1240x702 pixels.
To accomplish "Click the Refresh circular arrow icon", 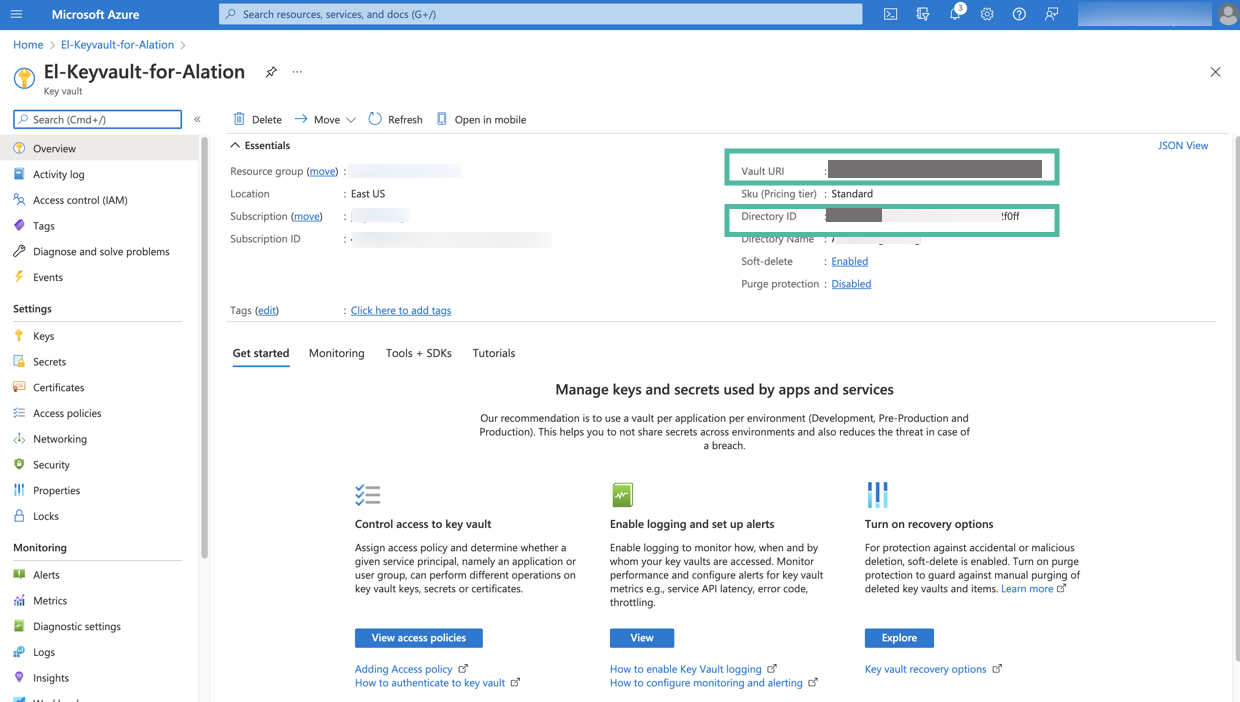I will click(x=375, y=119).
